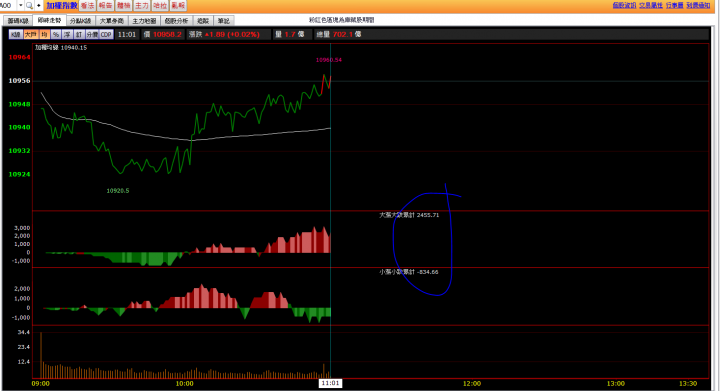Click the price value 10958.2
Screen dimensions: 720x391
[167, 34]
